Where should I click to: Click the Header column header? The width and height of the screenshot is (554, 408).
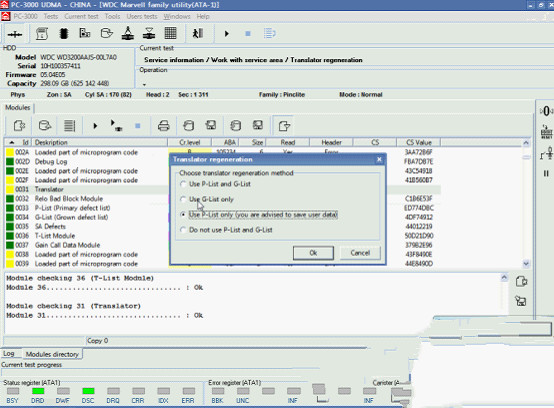(331, 142)
